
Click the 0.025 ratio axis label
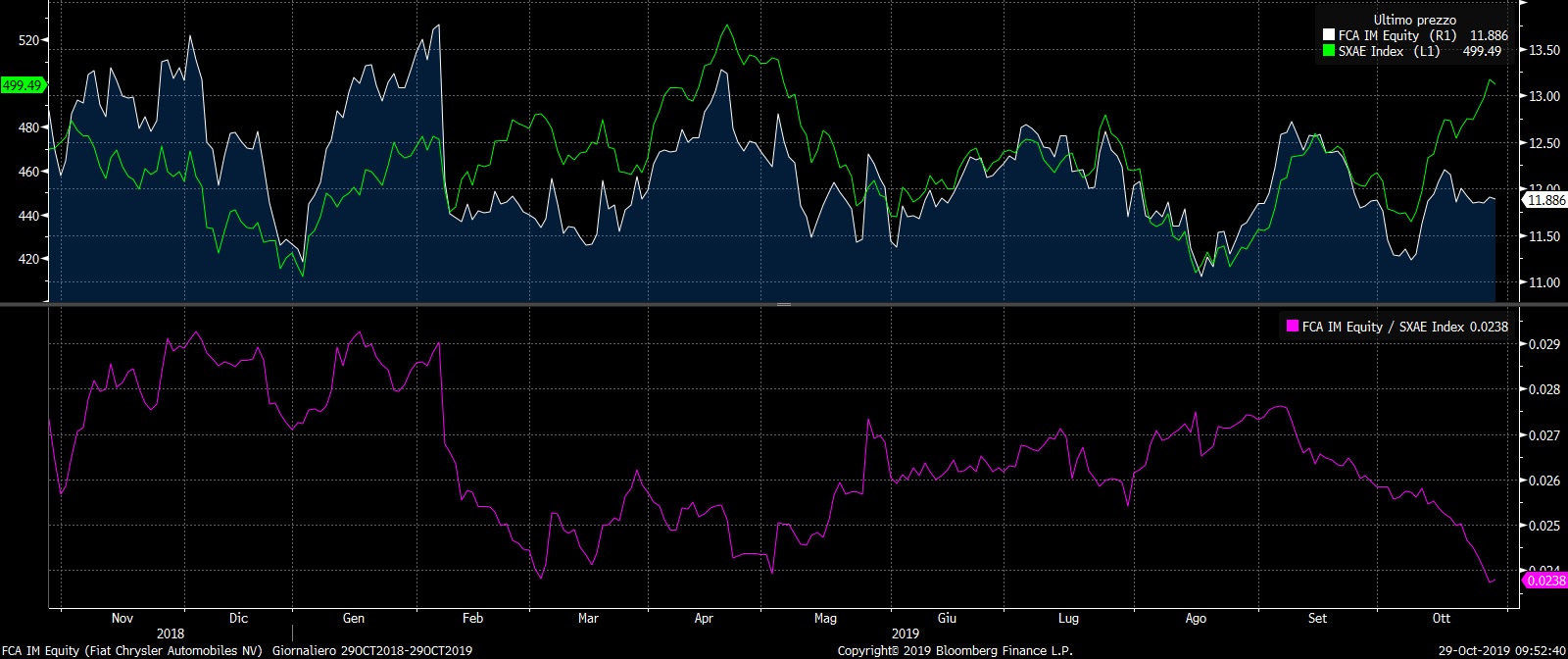[x=1544, y=526]
